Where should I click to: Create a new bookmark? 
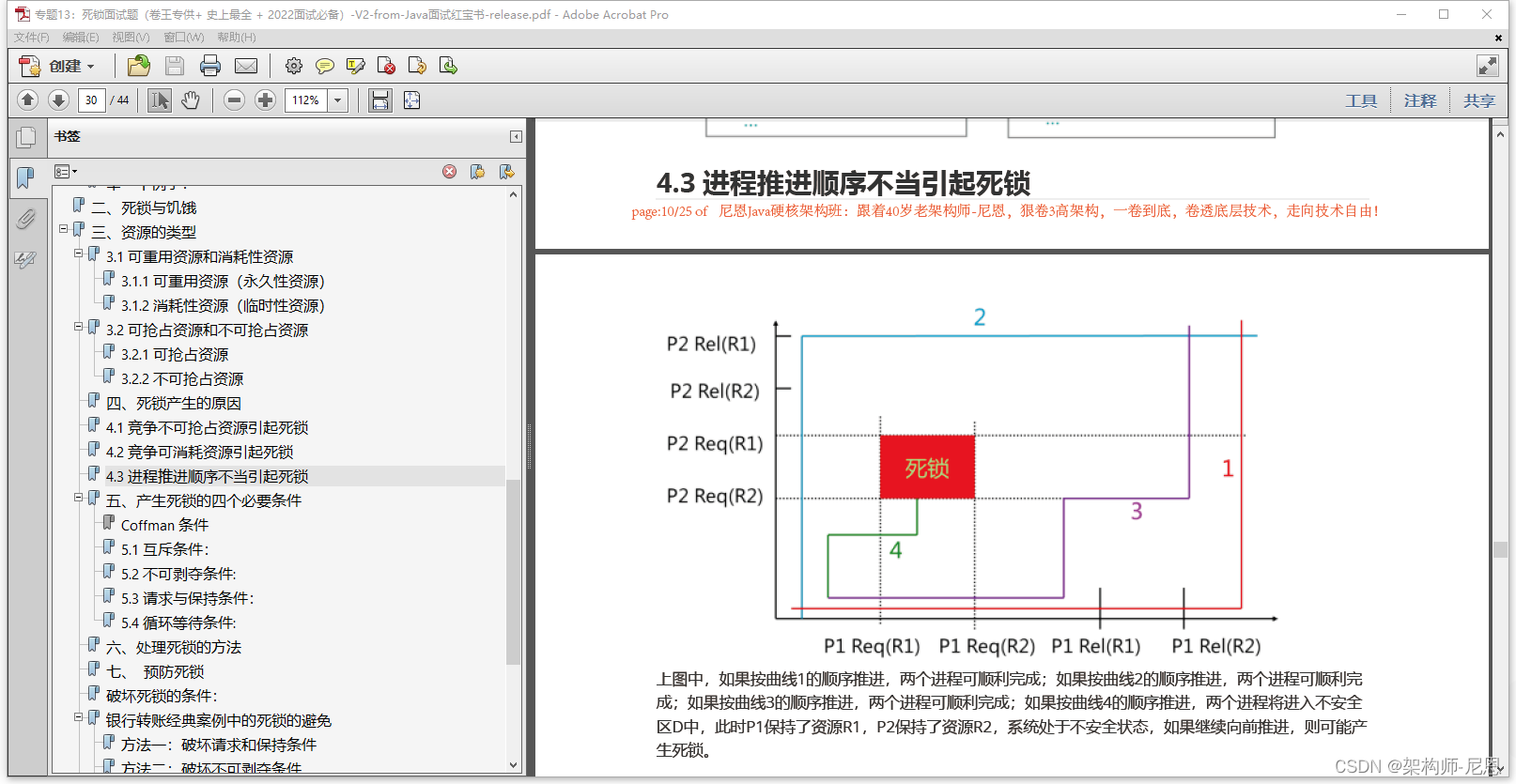click(478, 172)
